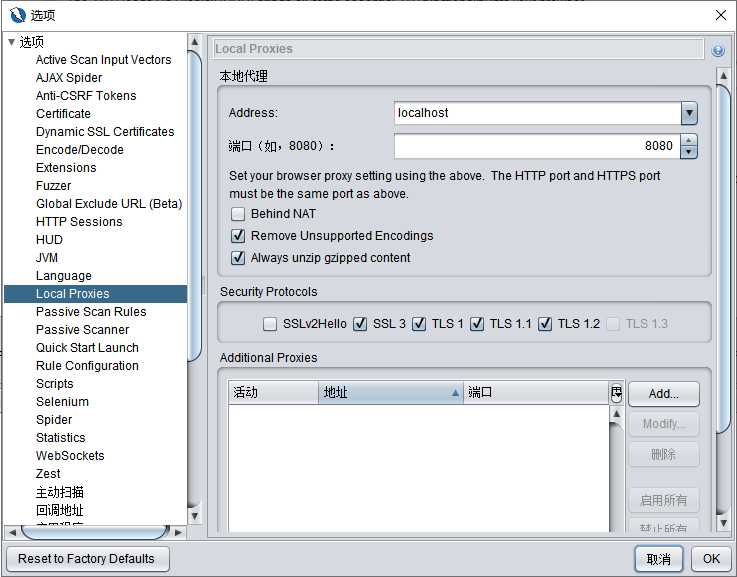Toggle the TLS 1 checkbox

419,324
